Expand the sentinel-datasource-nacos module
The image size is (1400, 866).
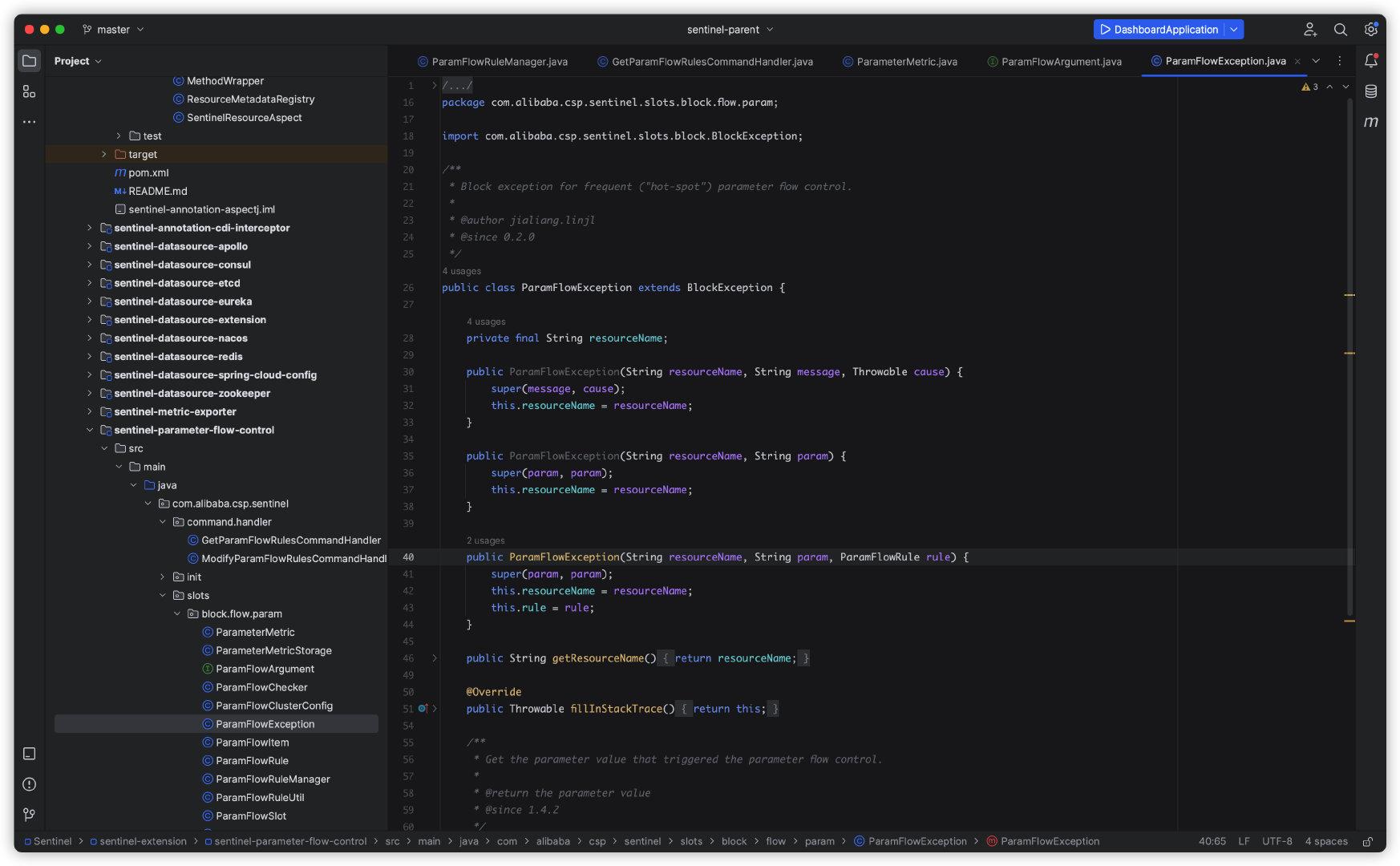(x=90, y=338)
